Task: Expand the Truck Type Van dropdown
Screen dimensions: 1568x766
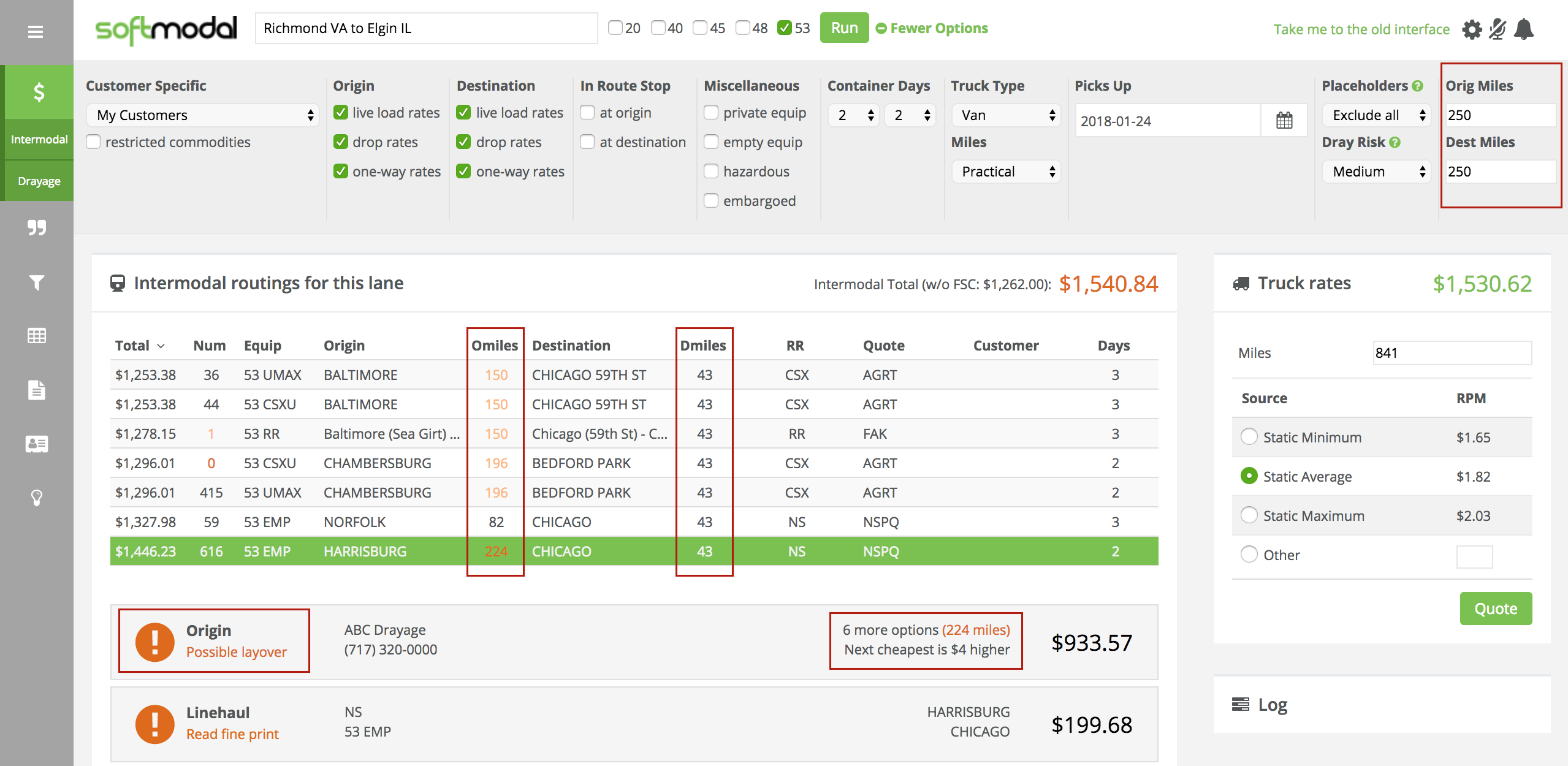Action: (1006, 115)
